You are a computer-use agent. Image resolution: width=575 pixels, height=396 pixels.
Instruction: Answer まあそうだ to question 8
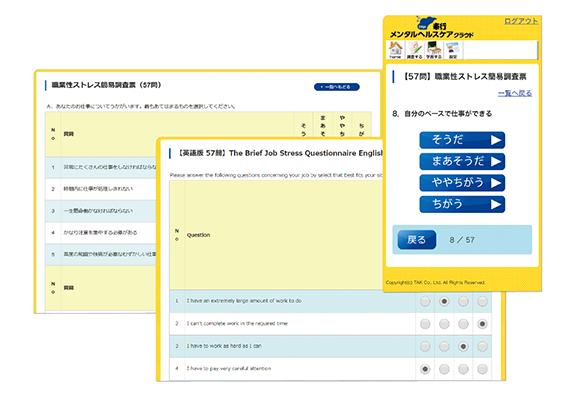pos(462,161)
